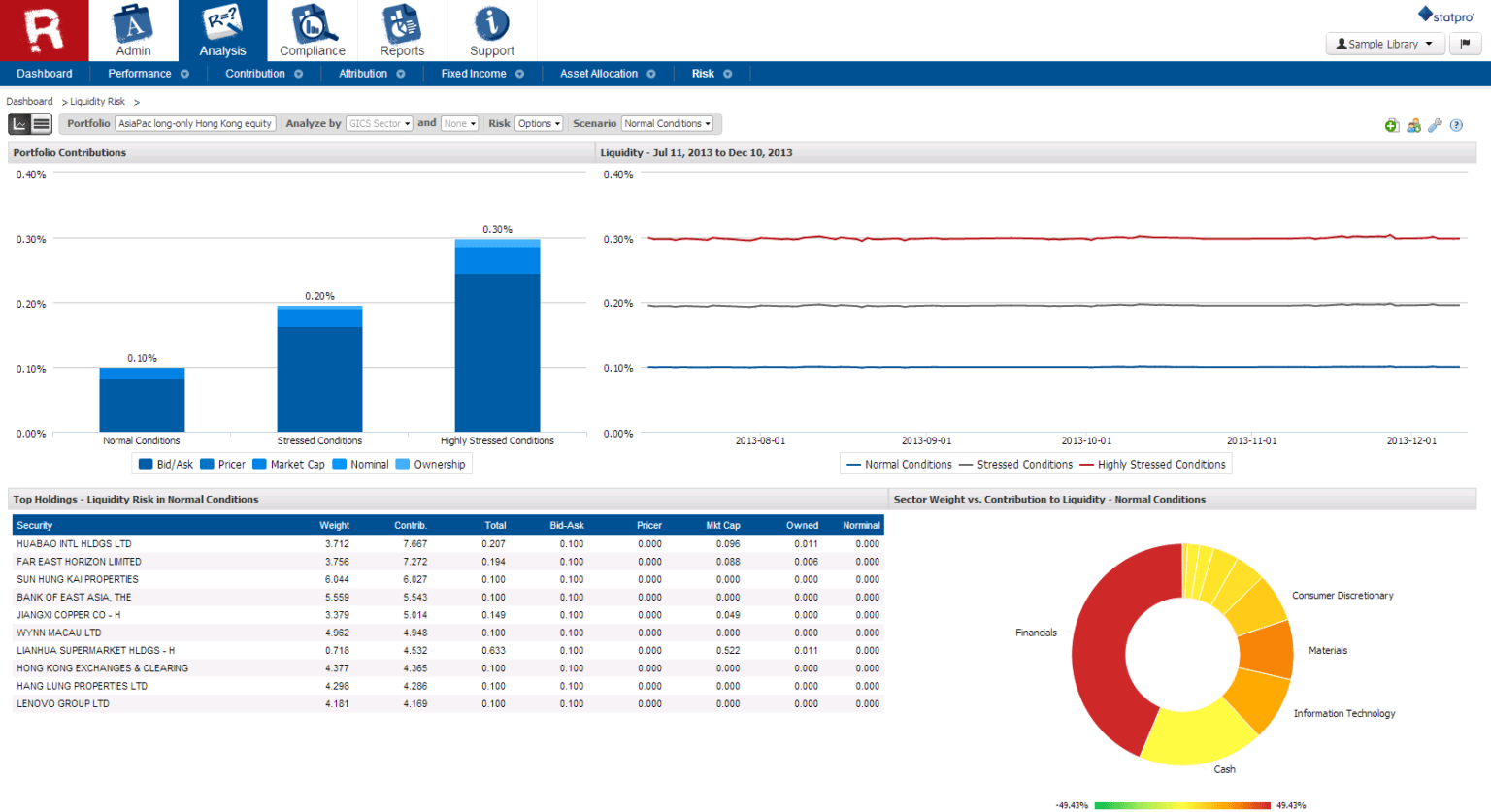This screenshot has height=812, width=1491.
Task: Open the Liquidity Risk breadcrumb link
Action: click(x=97, y=101)
